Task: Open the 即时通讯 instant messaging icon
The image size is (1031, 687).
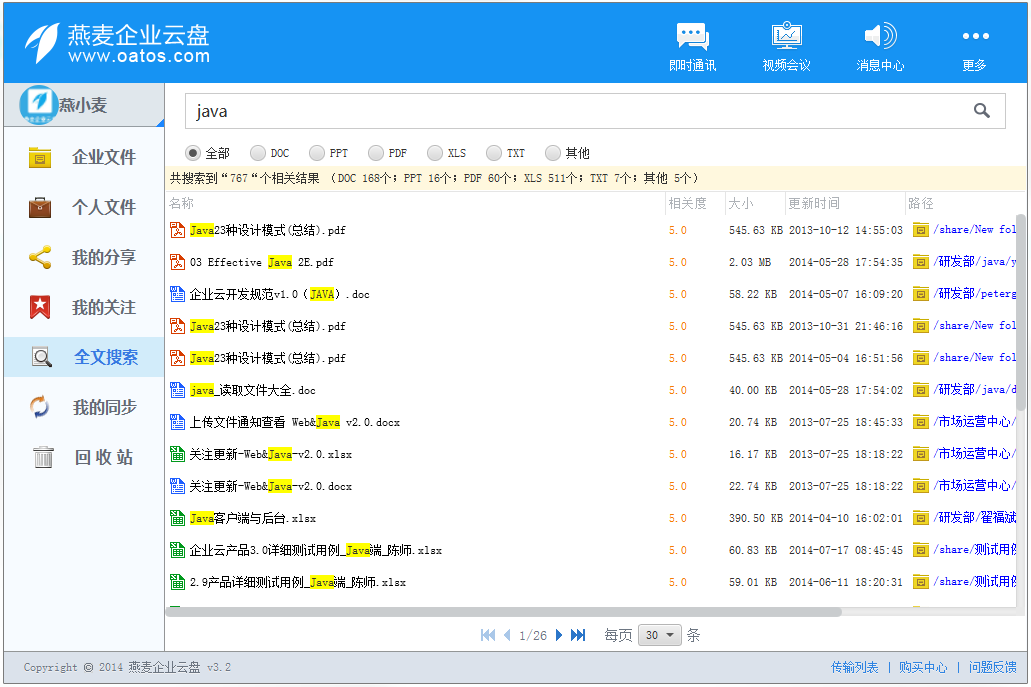Action: pyautogui.click(x=692, y=37)
